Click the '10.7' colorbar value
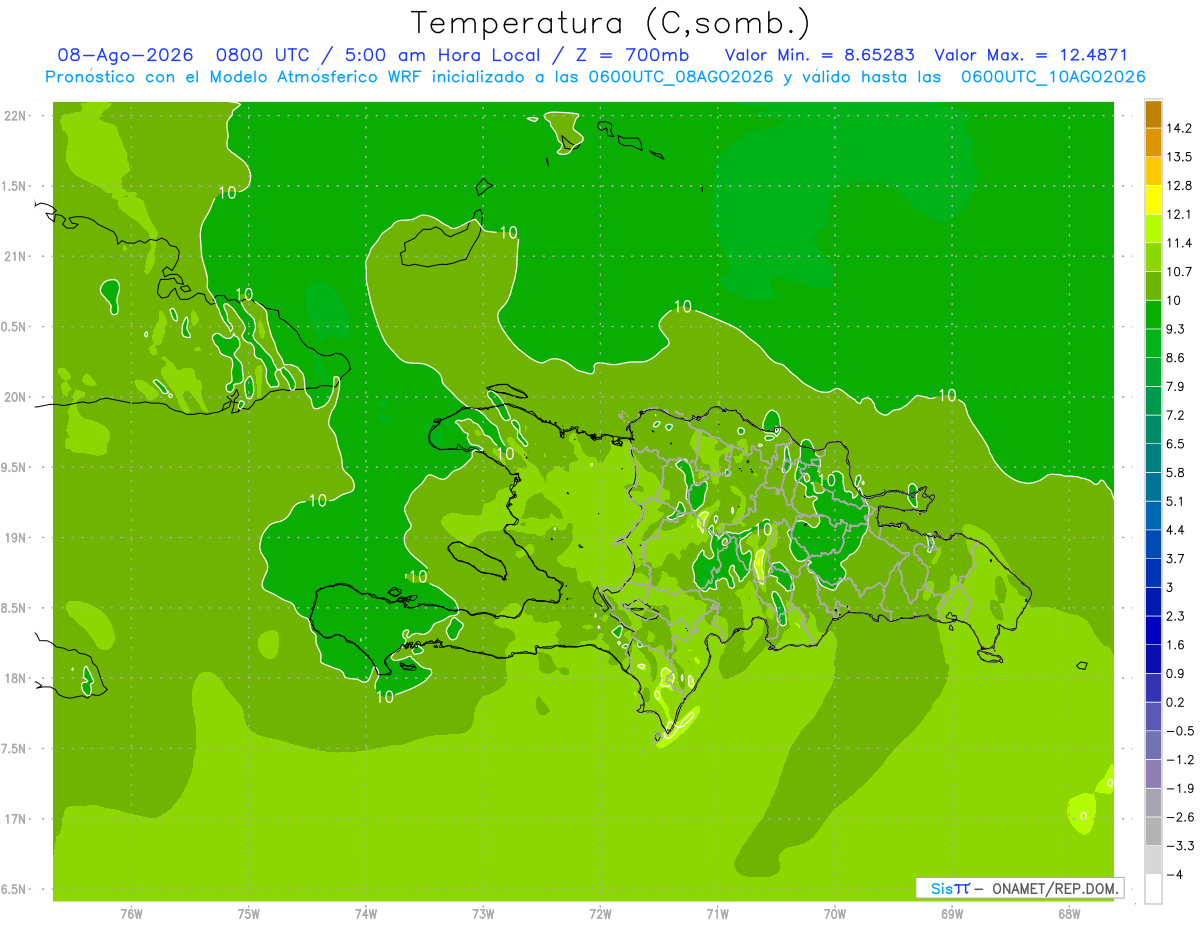The image size is (1200, 927). tap(1180, 271)
